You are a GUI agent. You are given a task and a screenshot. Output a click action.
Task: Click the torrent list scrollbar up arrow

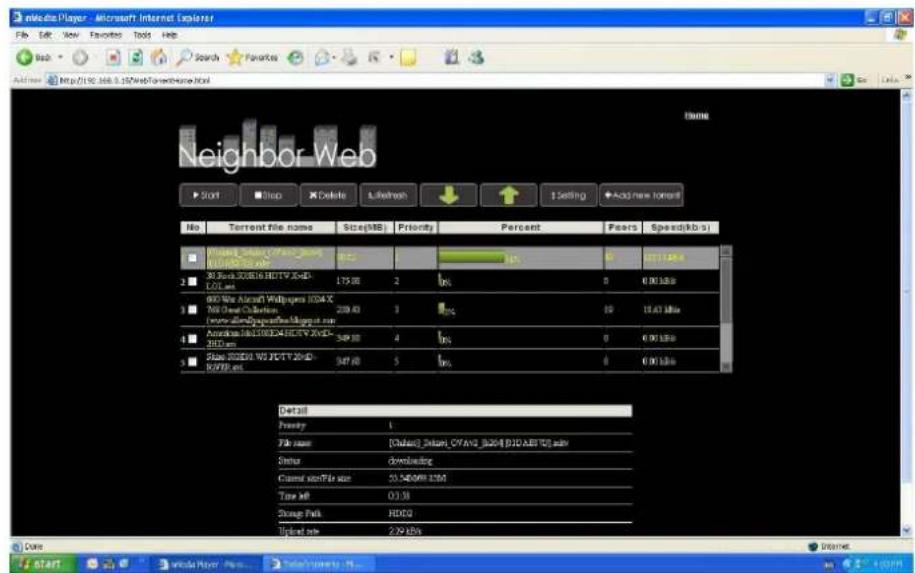[x=725, y=250]
